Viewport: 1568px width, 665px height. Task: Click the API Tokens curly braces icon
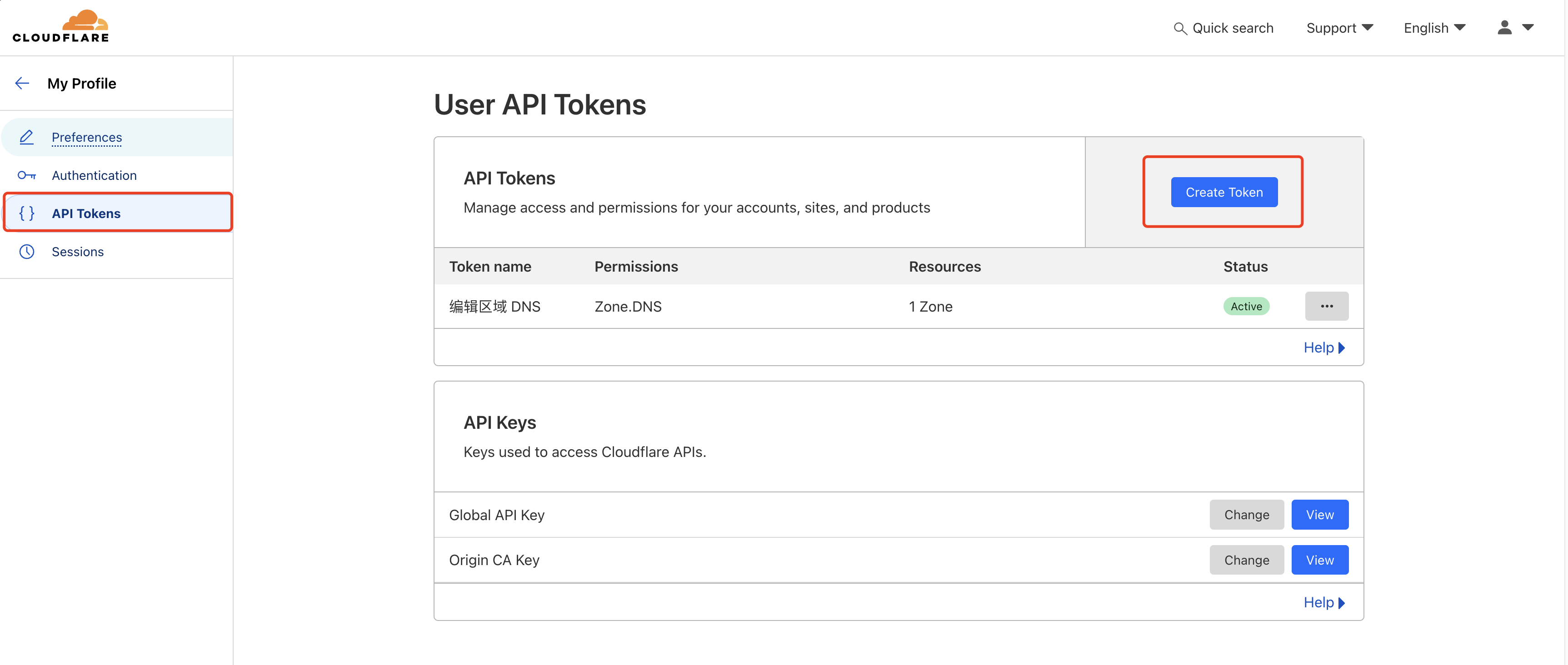[x=27, y=213]
